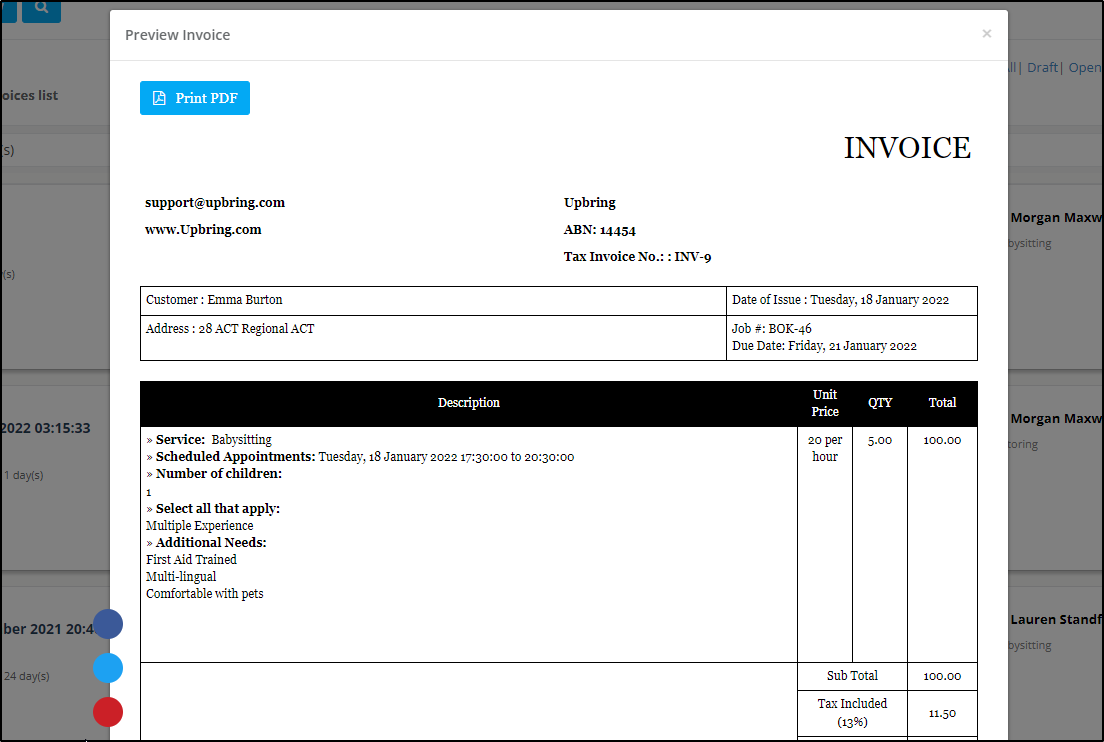The width and height of the screenshot is (1104, 742).
Task: Click the Multi-lingual entry
Action: click(x=181, y=577)
